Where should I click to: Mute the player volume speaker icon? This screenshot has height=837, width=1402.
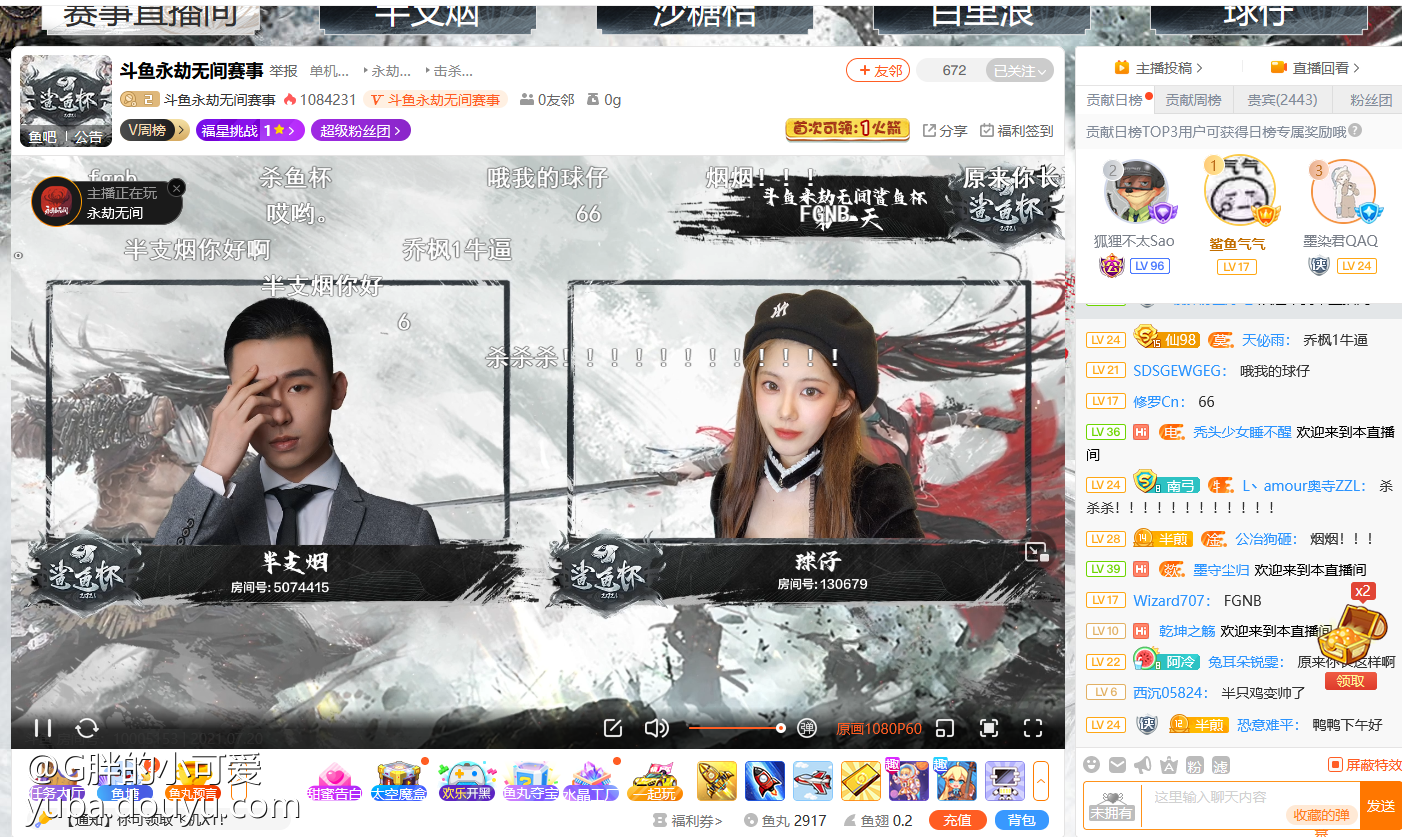[x=656, y=728]
